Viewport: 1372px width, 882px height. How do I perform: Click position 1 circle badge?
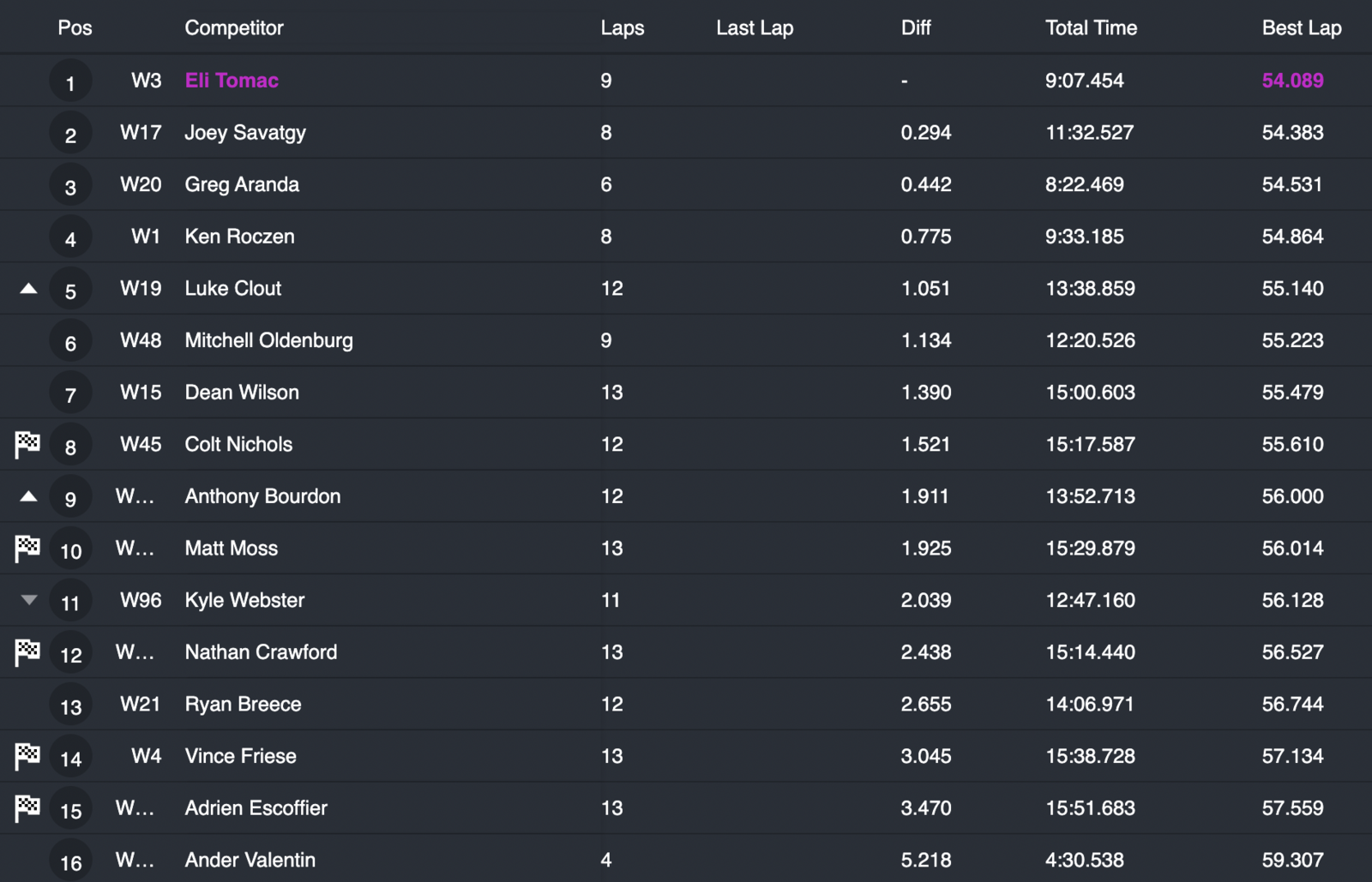pyautogui.click(x=70, y=82)
